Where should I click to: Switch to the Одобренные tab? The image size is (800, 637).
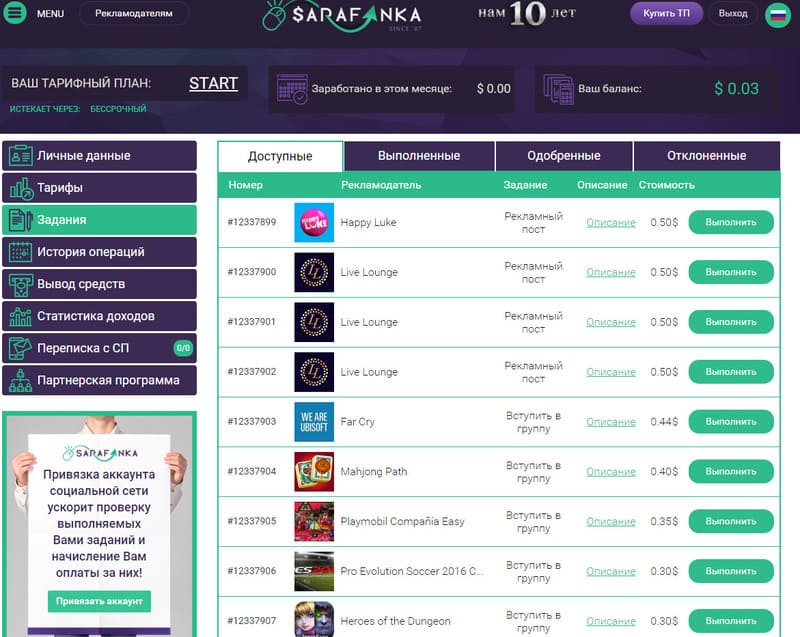click(564, 156)
